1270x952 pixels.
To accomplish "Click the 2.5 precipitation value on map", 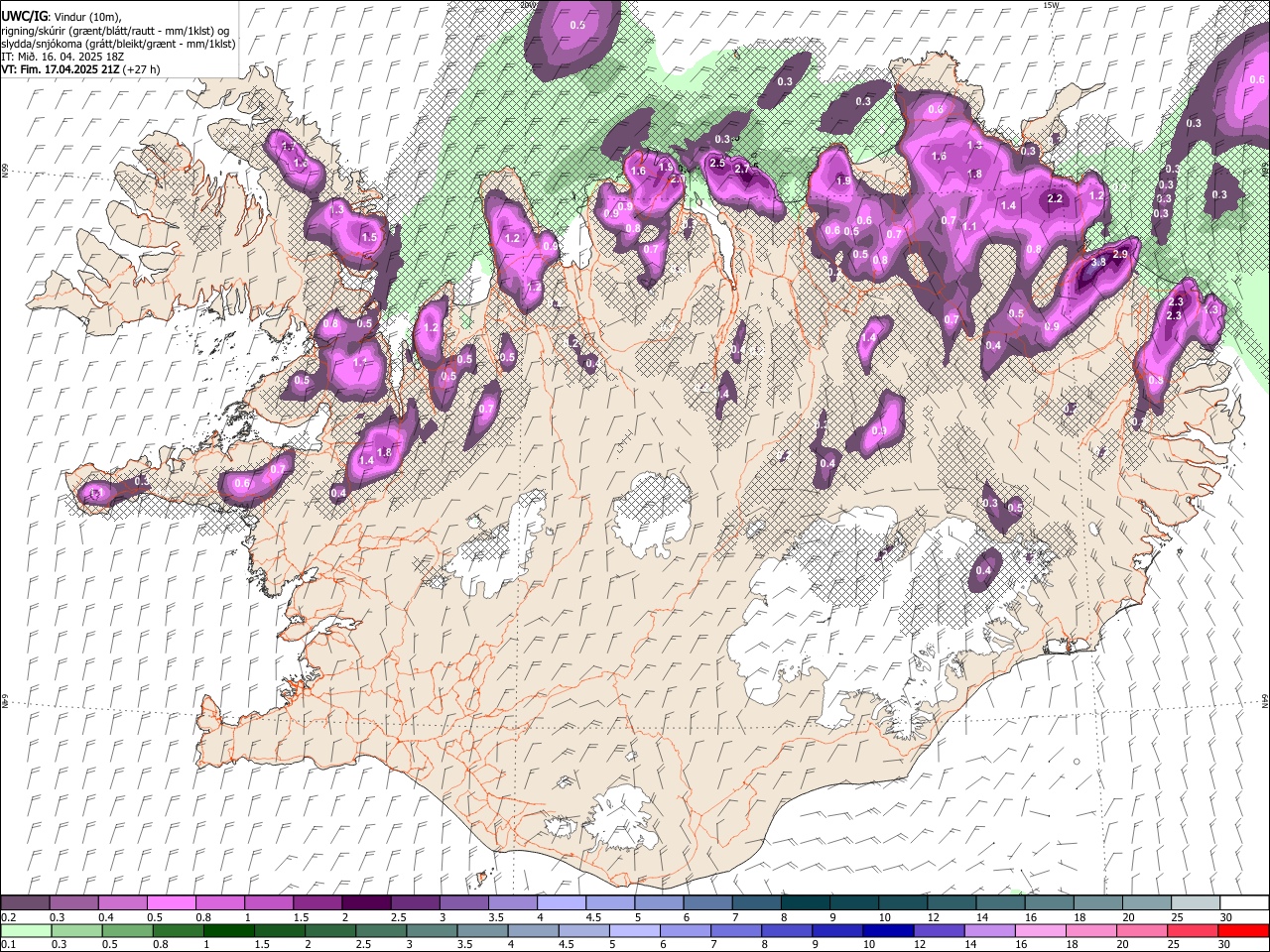I will click(717, 163).
